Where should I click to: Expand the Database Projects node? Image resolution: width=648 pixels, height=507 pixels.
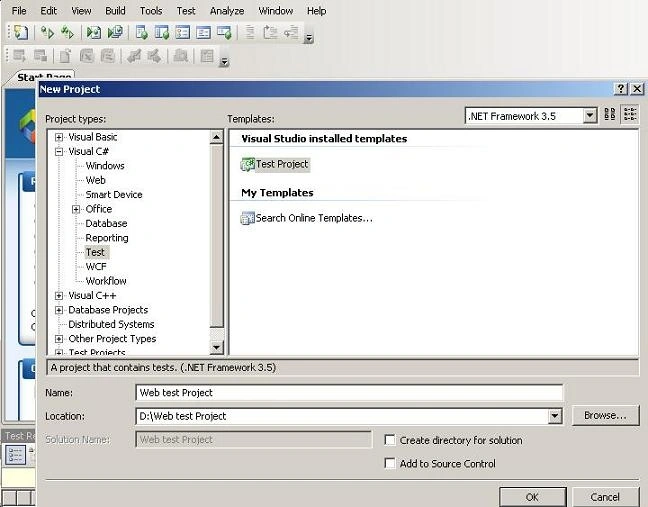[59, 310]
